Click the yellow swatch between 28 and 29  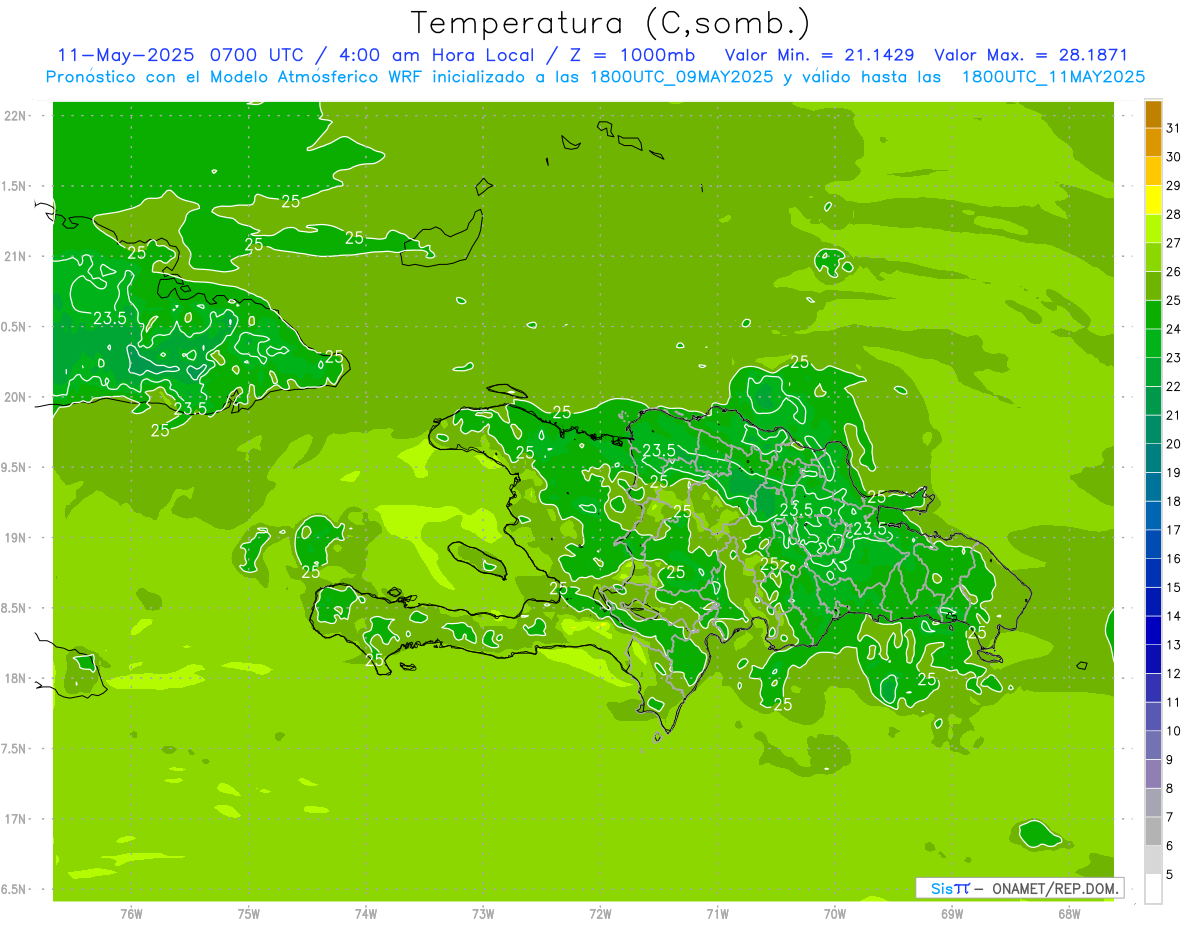tap(1153, 199)
